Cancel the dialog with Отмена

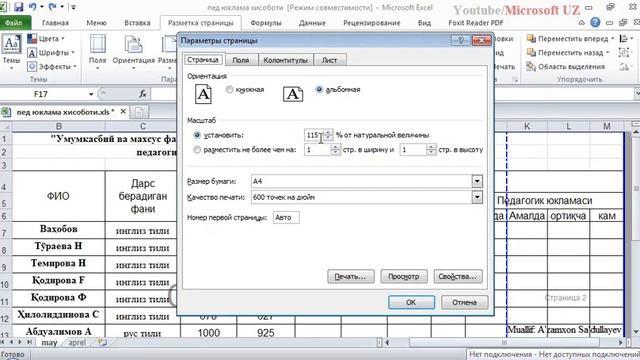click(464, 302)
